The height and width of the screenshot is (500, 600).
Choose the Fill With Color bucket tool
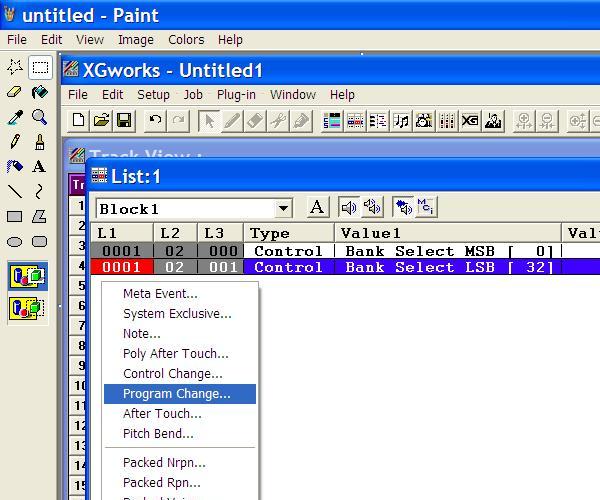pyautogui.click(x=40, y=92)
